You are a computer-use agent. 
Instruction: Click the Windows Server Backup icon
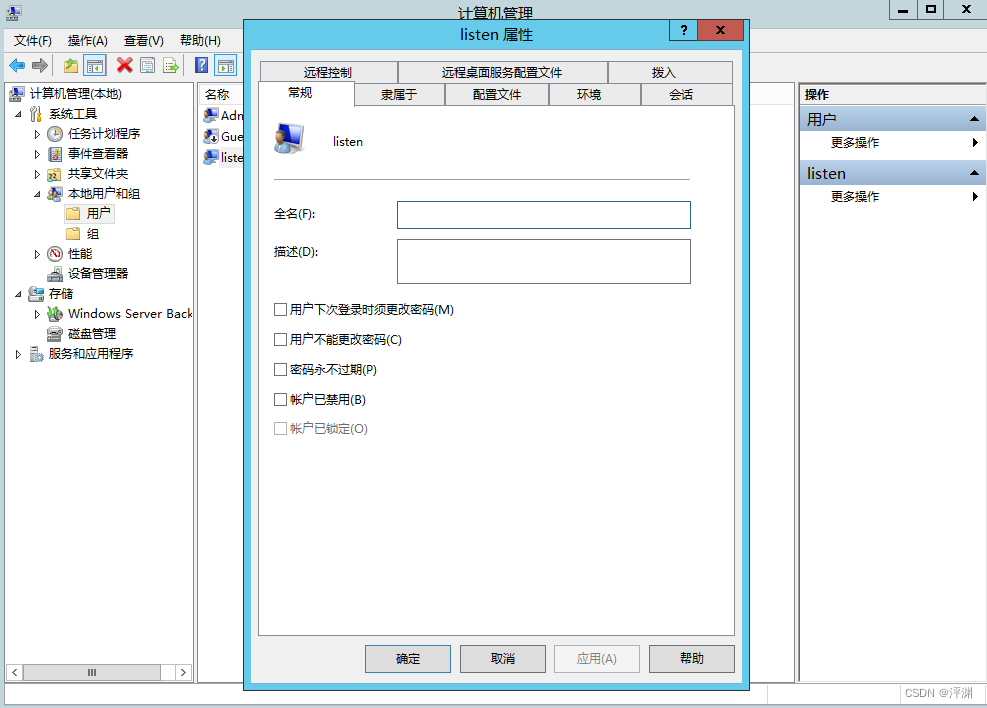(55, 313)
